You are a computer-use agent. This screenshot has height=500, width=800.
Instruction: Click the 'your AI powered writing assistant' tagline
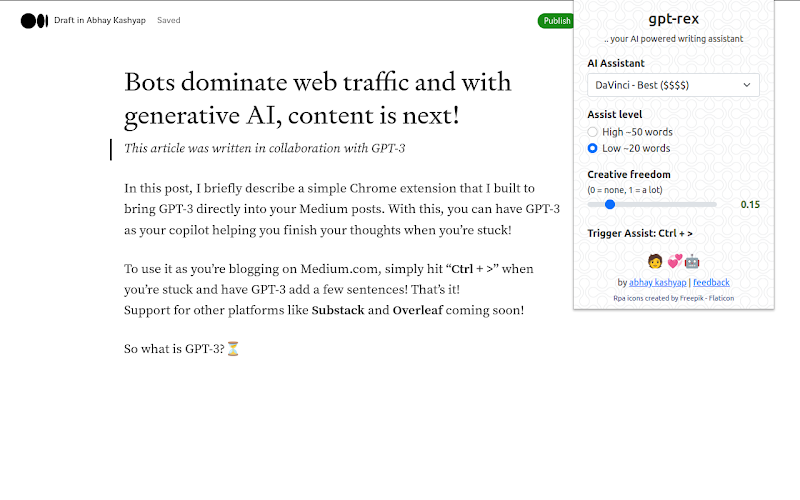pos(673,39)
